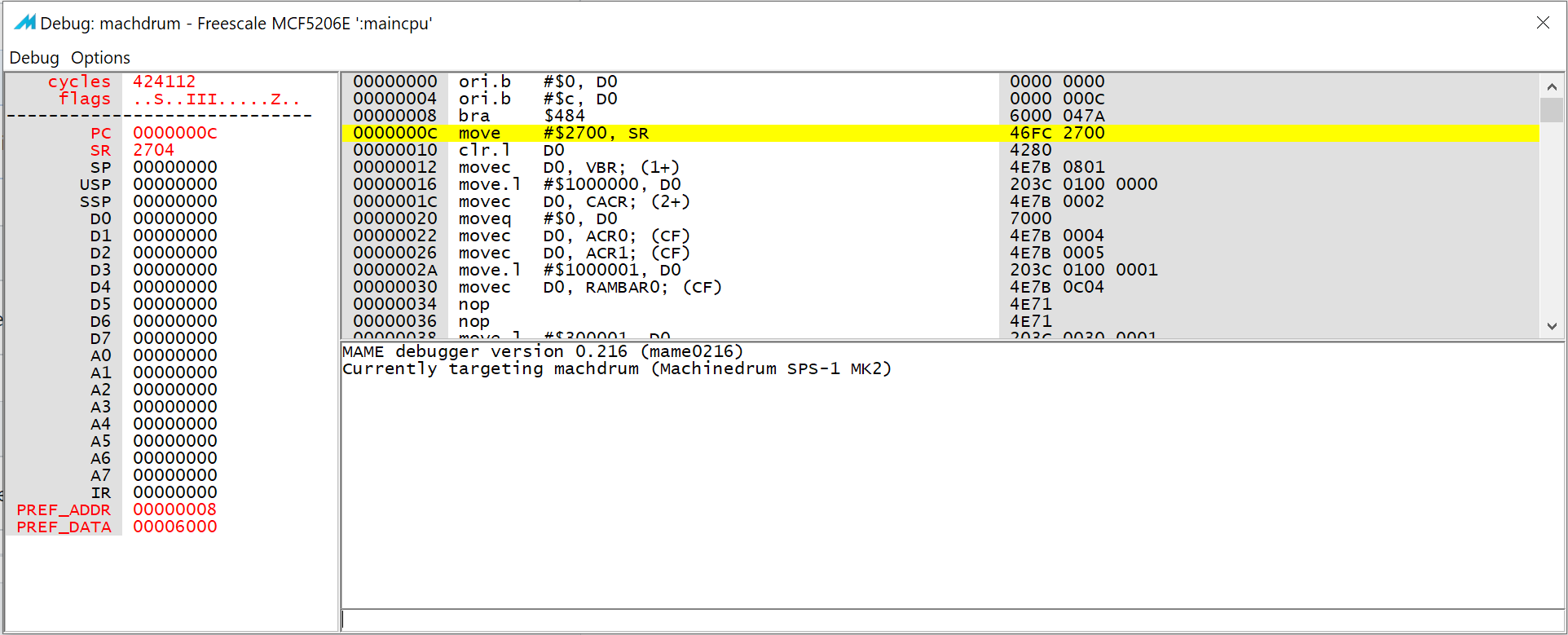Open the Debug menu

[34, 58]
